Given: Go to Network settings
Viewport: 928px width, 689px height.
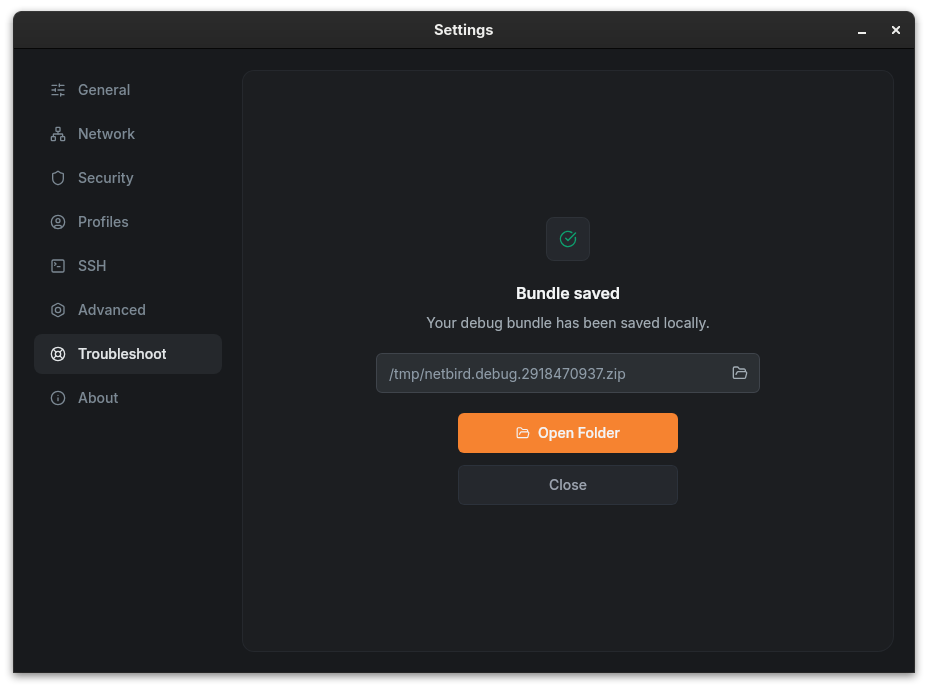Looking at the screenshot, I should [128, 134].
